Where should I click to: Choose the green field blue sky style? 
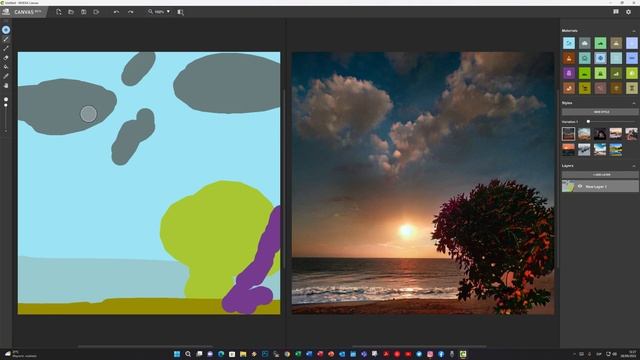[x=616, y=149]
